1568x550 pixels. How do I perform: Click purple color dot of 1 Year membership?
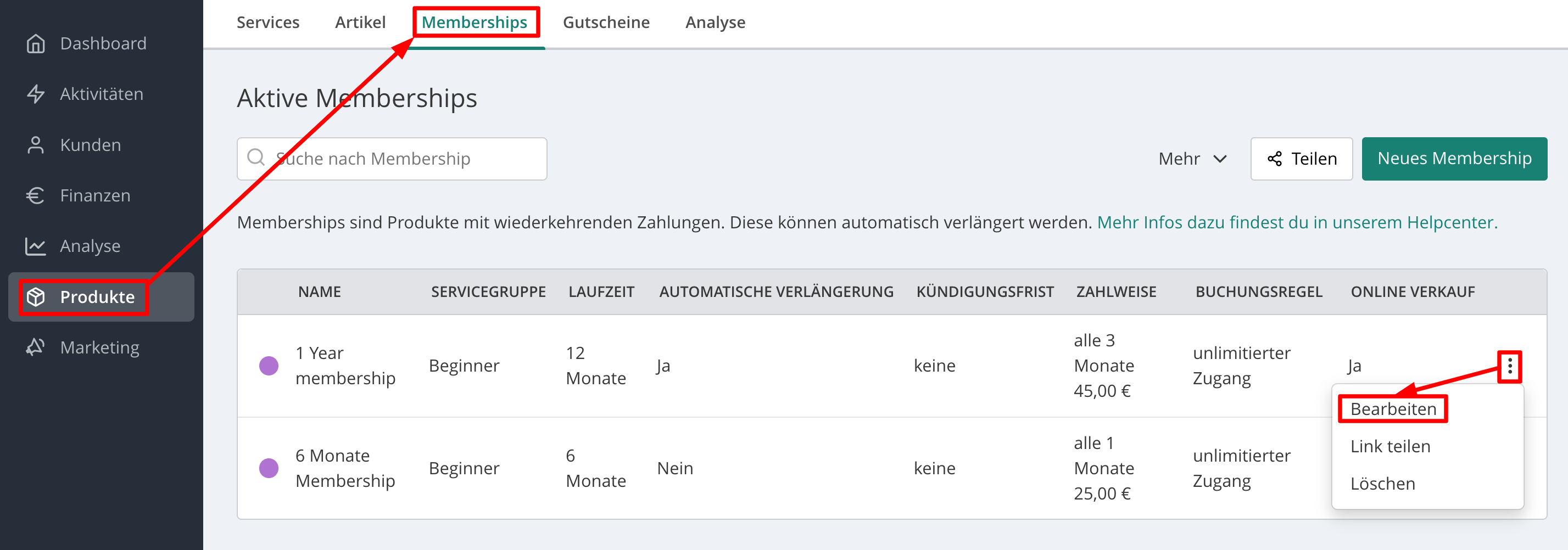269,366
